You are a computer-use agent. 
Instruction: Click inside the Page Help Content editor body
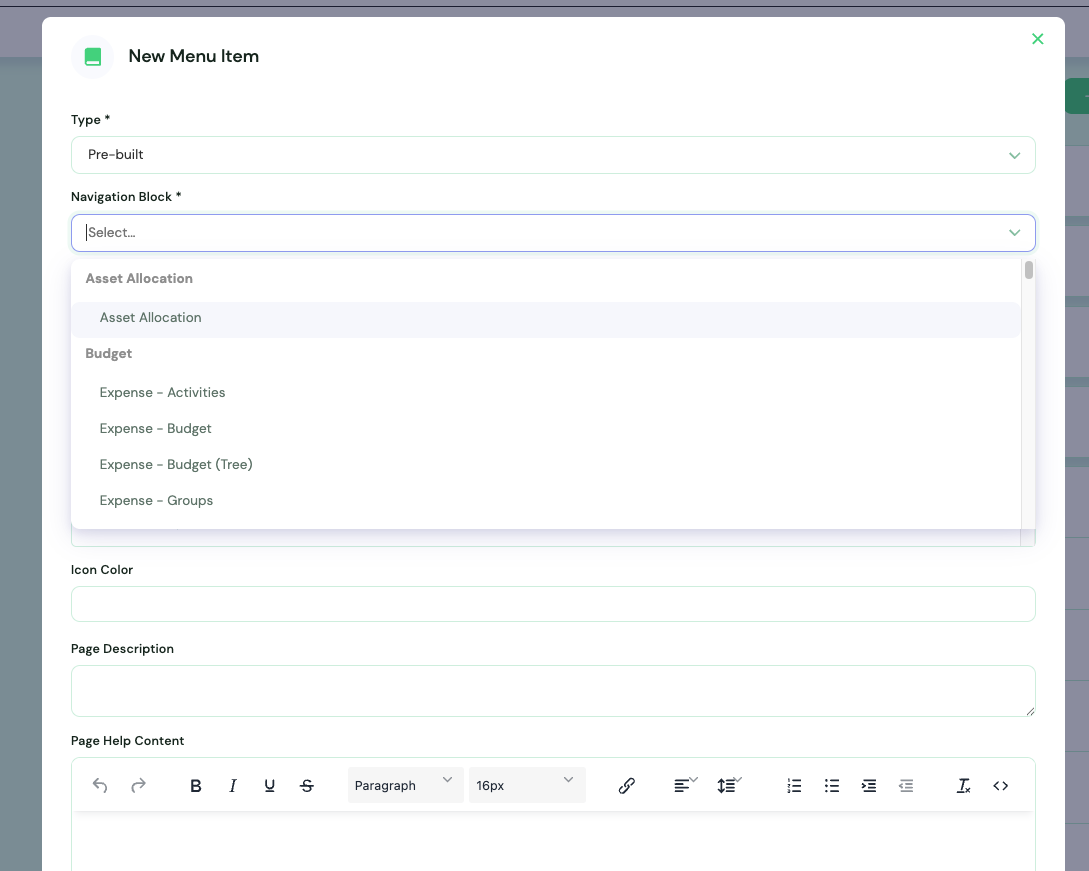553,842
